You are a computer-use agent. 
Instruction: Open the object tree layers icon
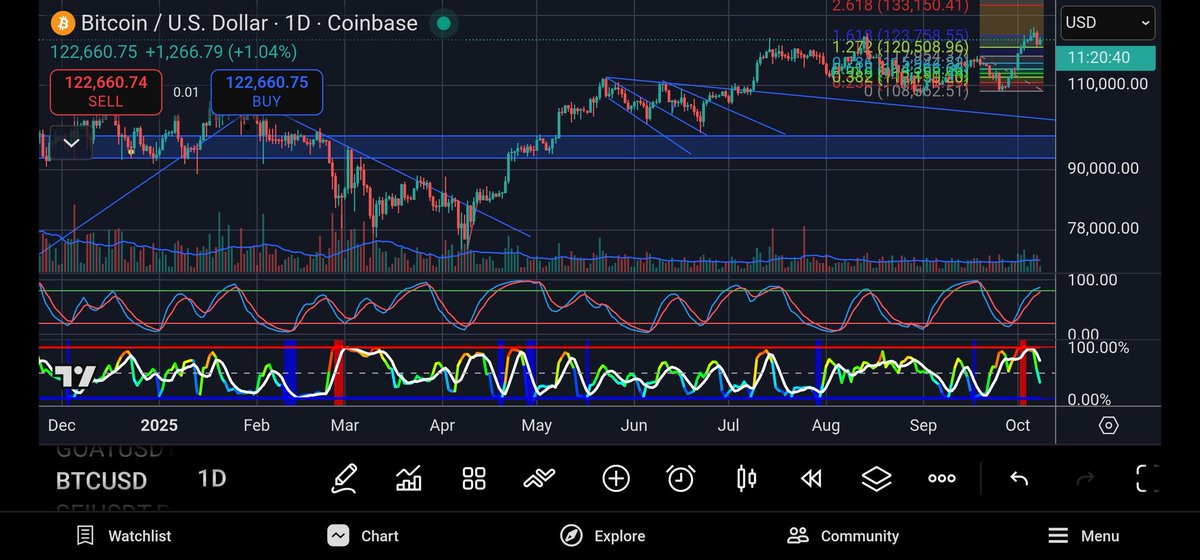876,478
